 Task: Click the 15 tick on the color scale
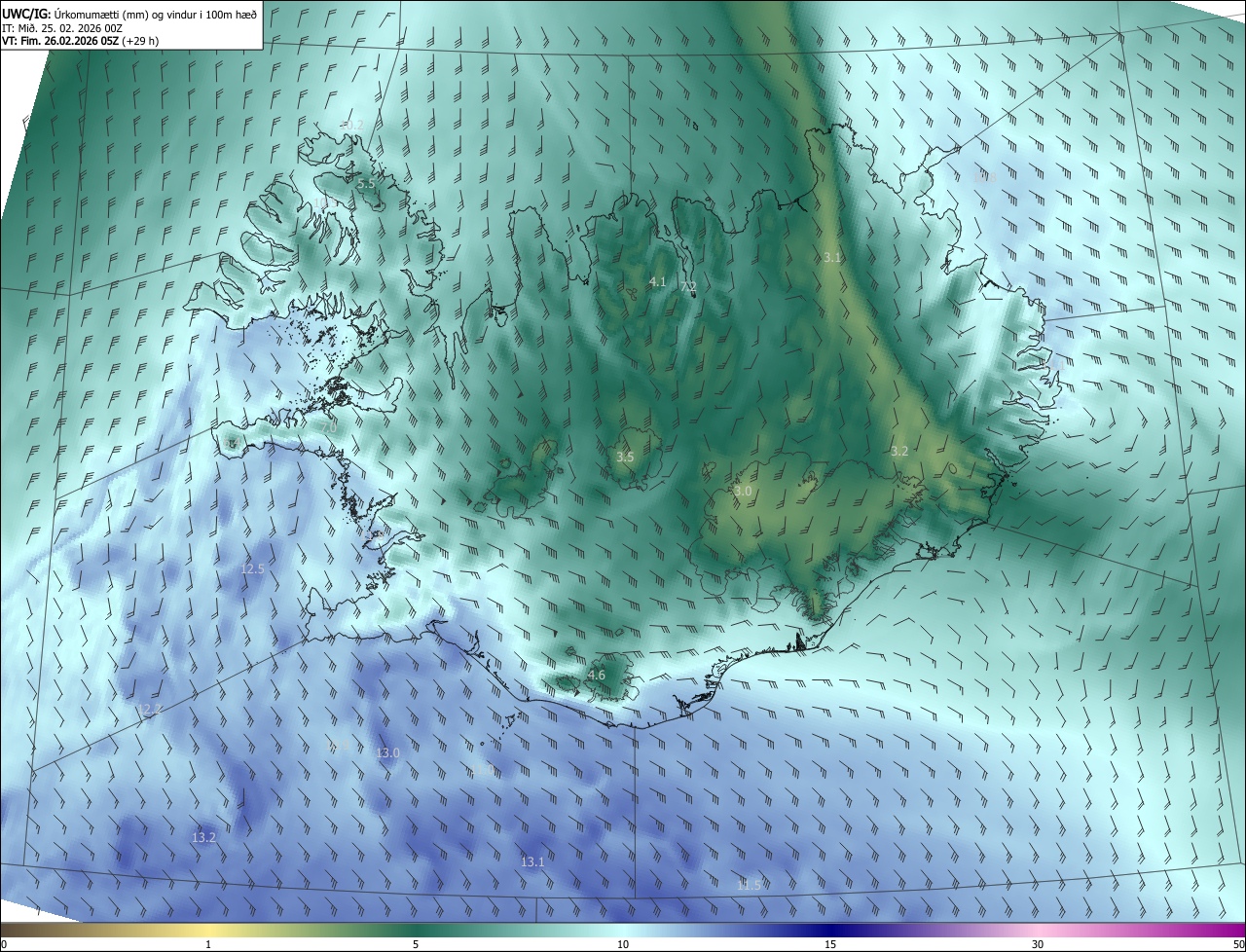830,944
